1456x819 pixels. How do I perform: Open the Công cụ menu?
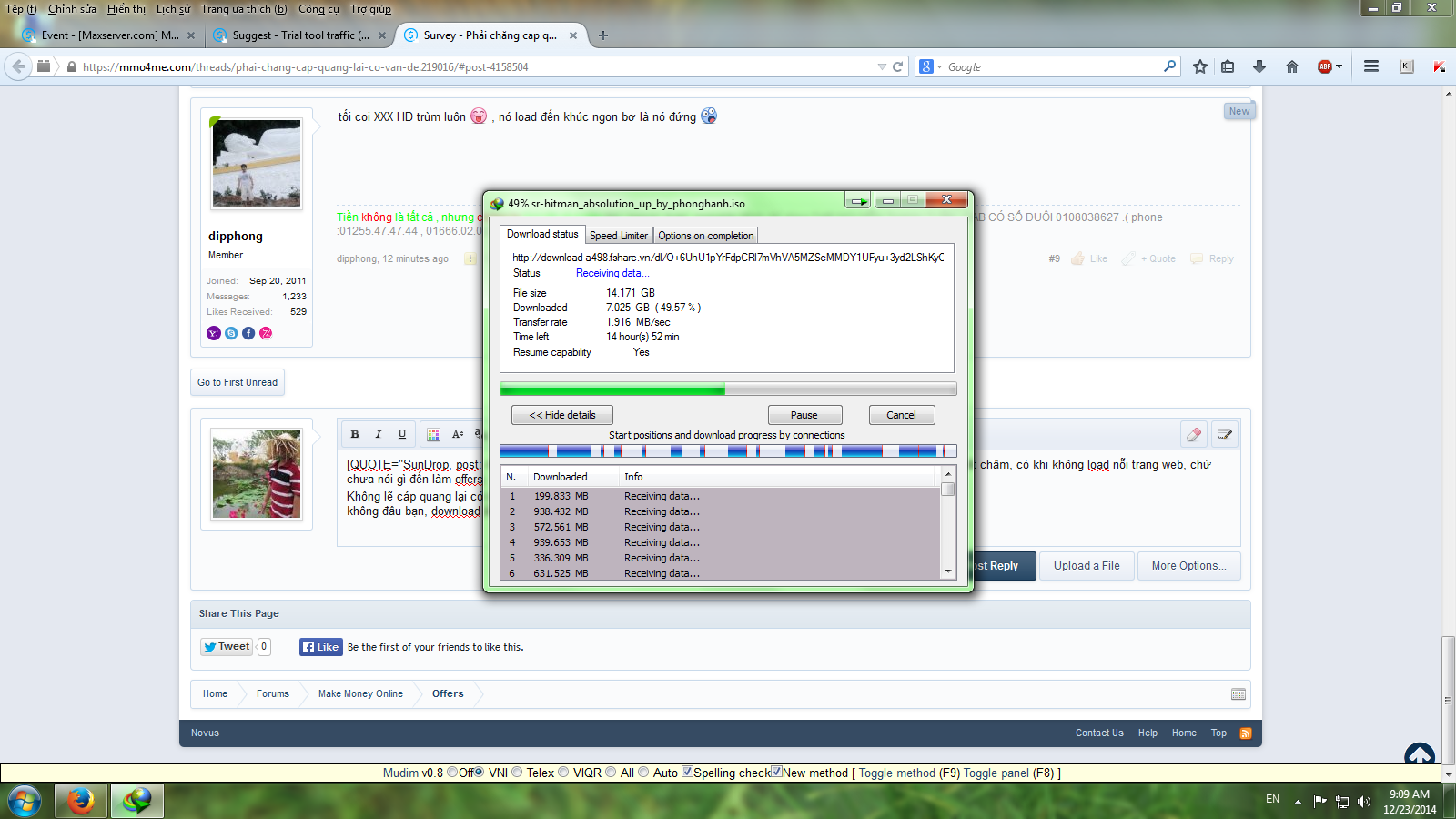[x=318, y=8]
